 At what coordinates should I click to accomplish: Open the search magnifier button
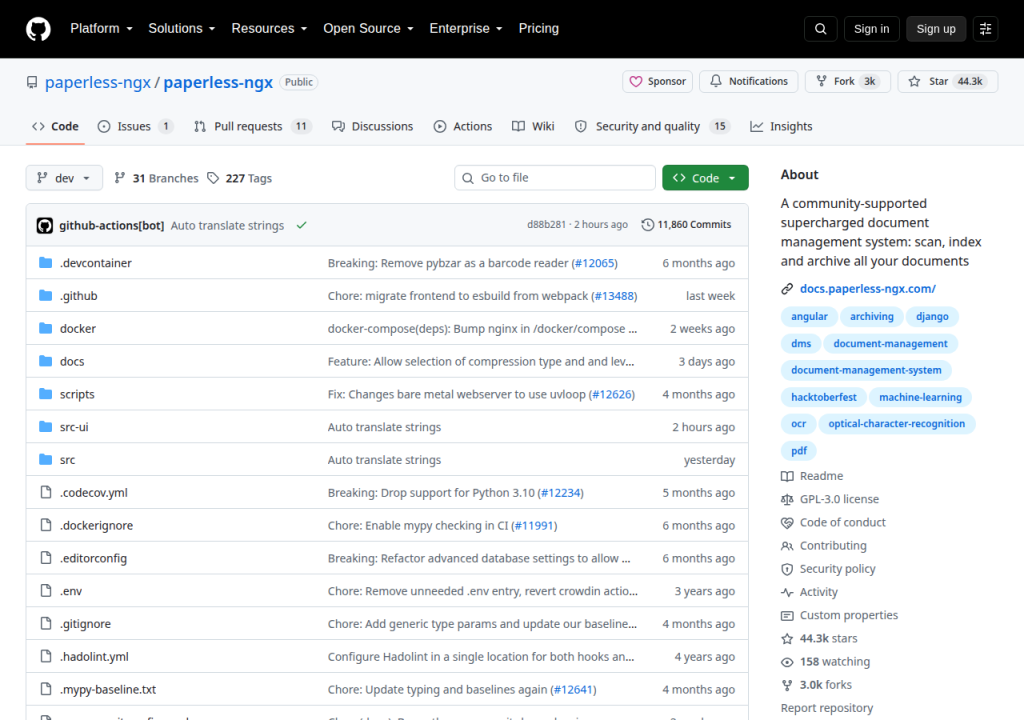pos(820,29)
